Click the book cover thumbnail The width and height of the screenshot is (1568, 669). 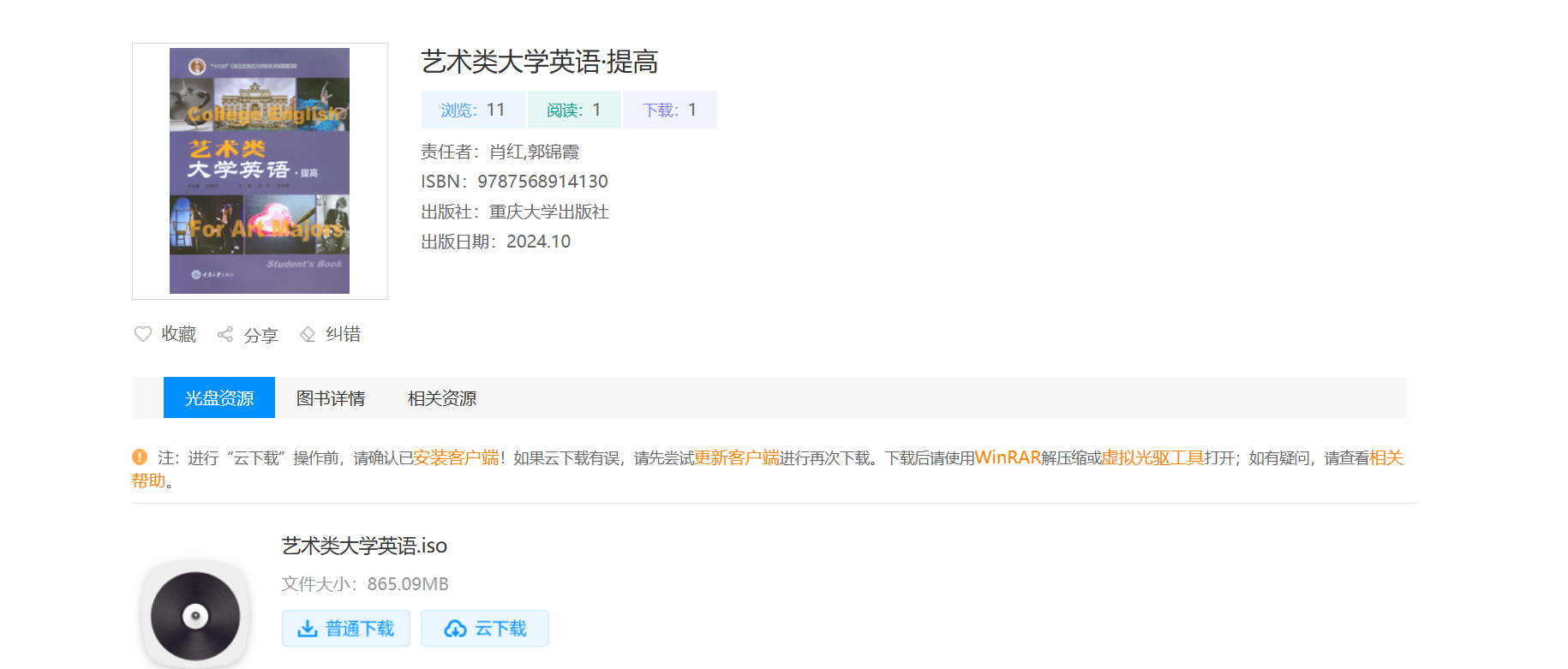pos(260,171)
